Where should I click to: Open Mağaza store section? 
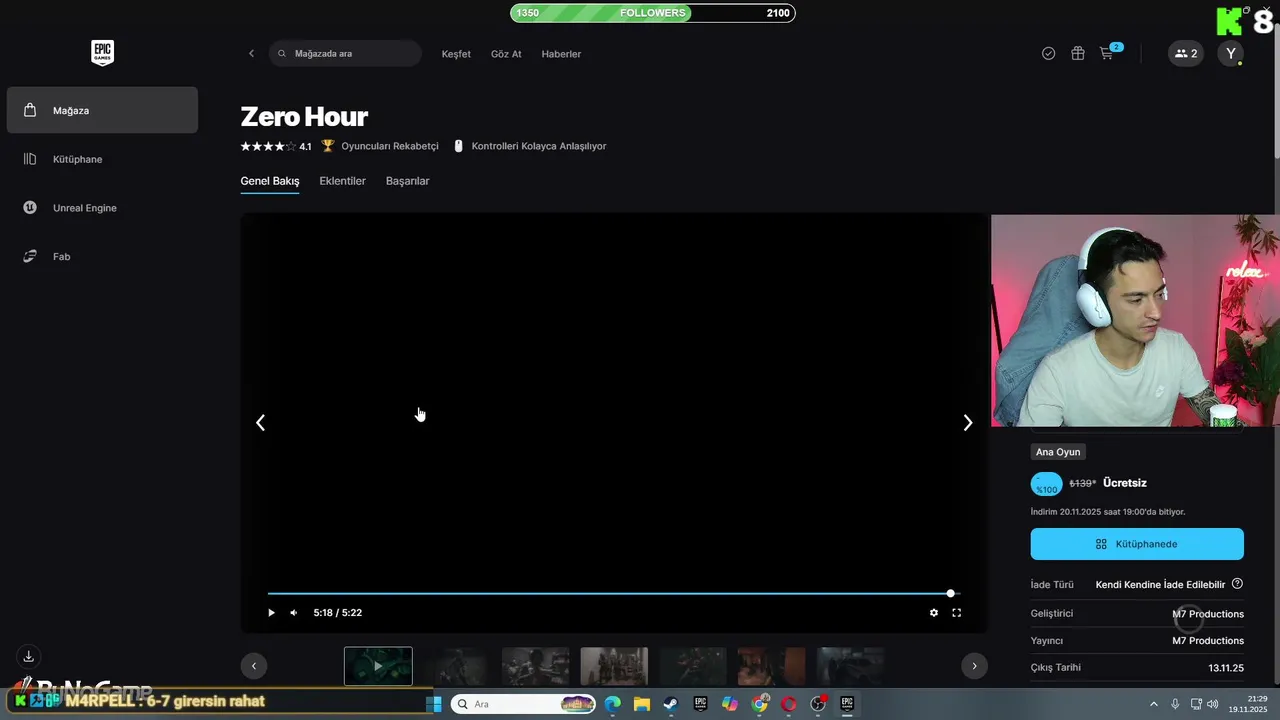pyautogui.click(x=102, y=110)
